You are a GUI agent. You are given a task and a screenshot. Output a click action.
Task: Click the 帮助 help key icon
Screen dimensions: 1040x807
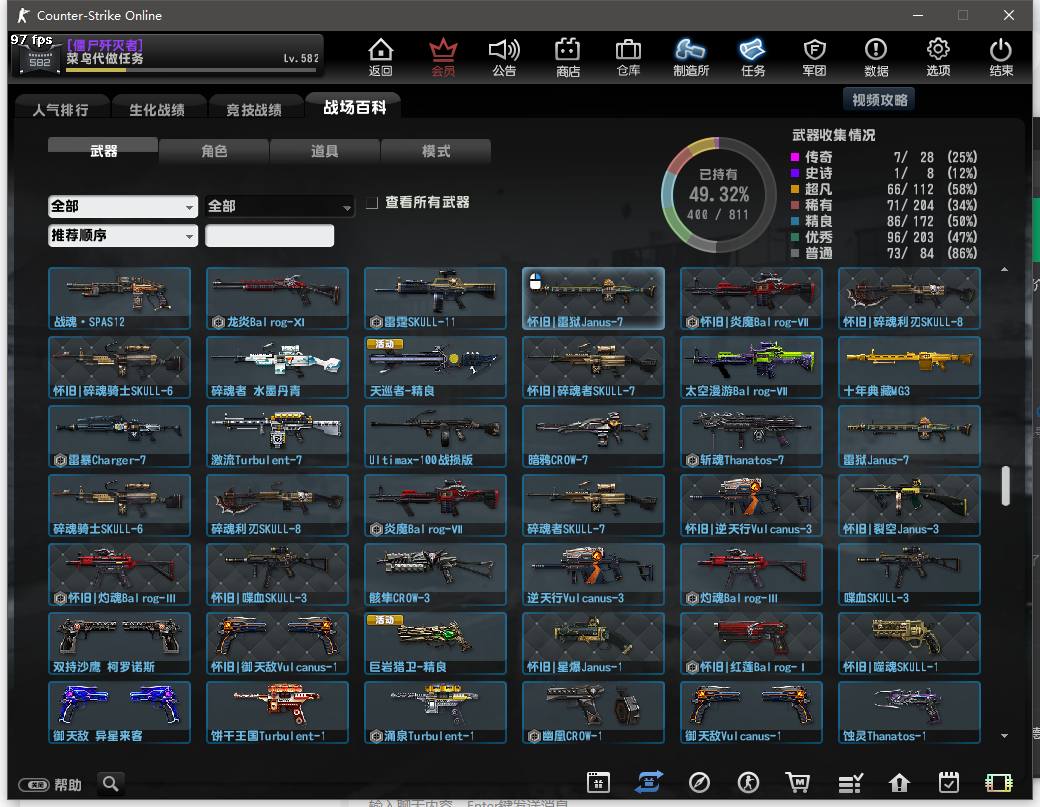(x=34, y=785)
